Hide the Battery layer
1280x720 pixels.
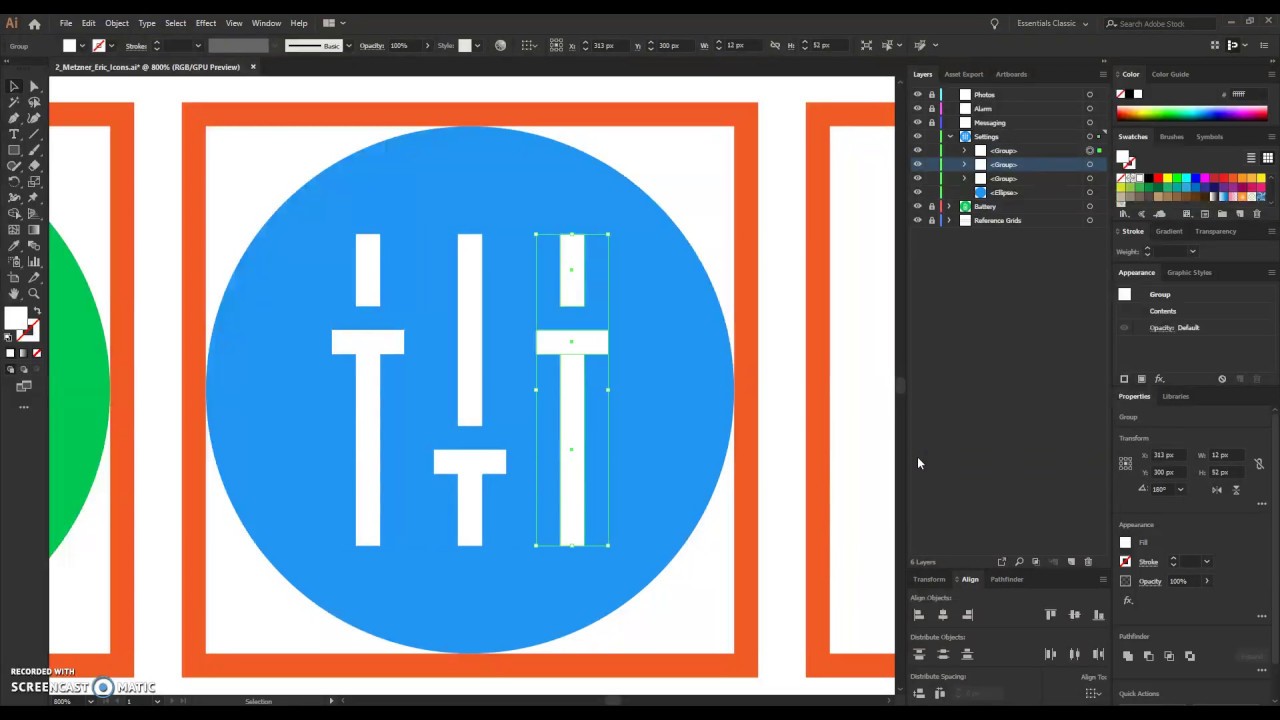click(x=917, y=207)
